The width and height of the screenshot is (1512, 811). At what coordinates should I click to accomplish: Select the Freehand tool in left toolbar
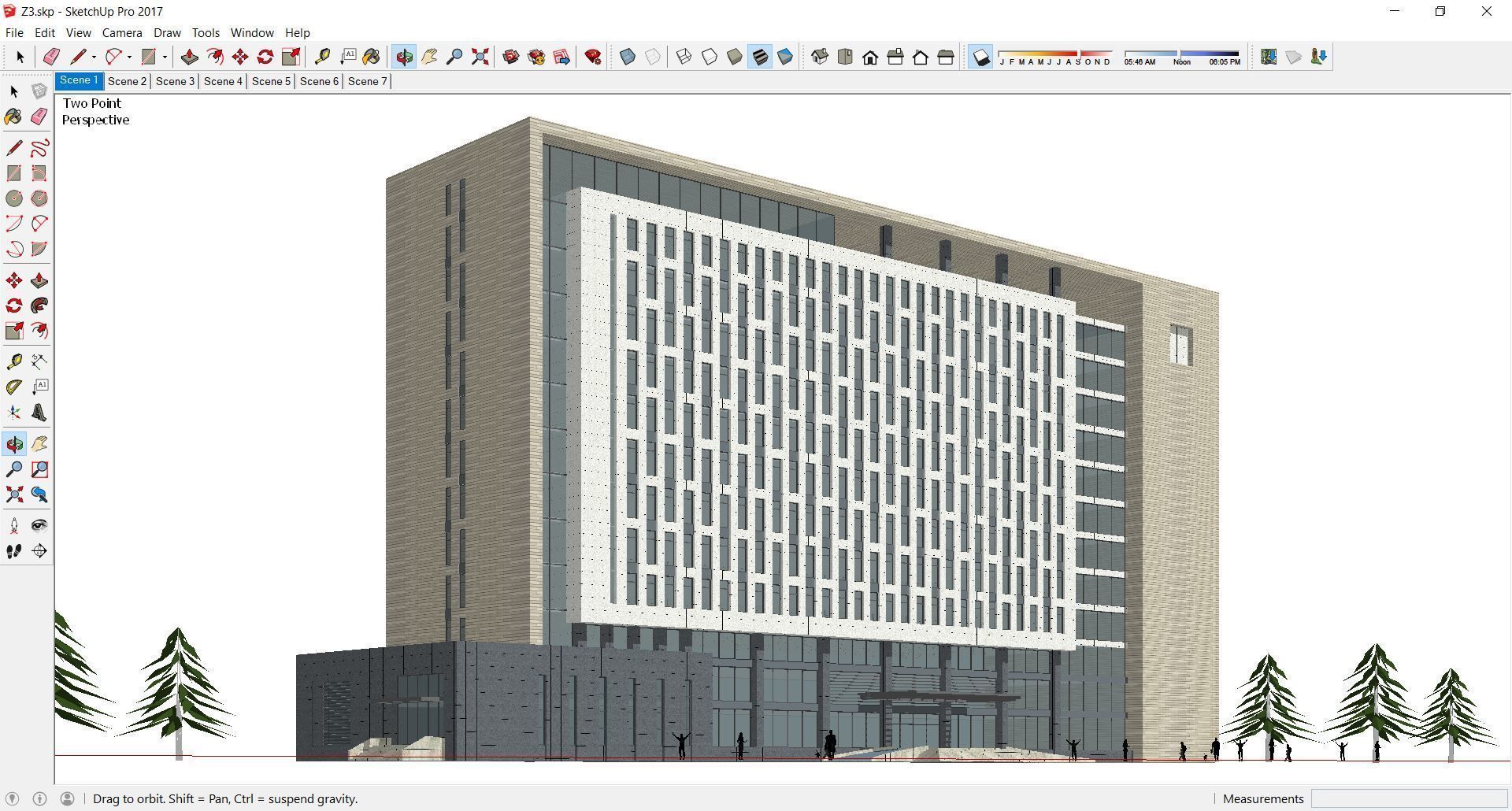tap(39, 148)
